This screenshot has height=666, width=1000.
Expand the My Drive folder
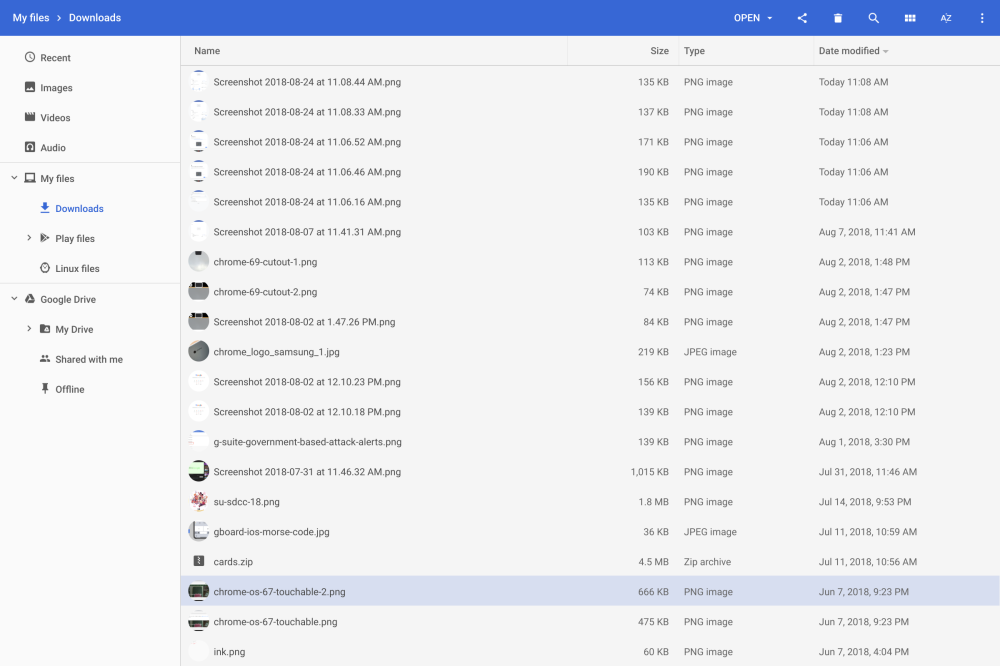click(x=29, y=329)
